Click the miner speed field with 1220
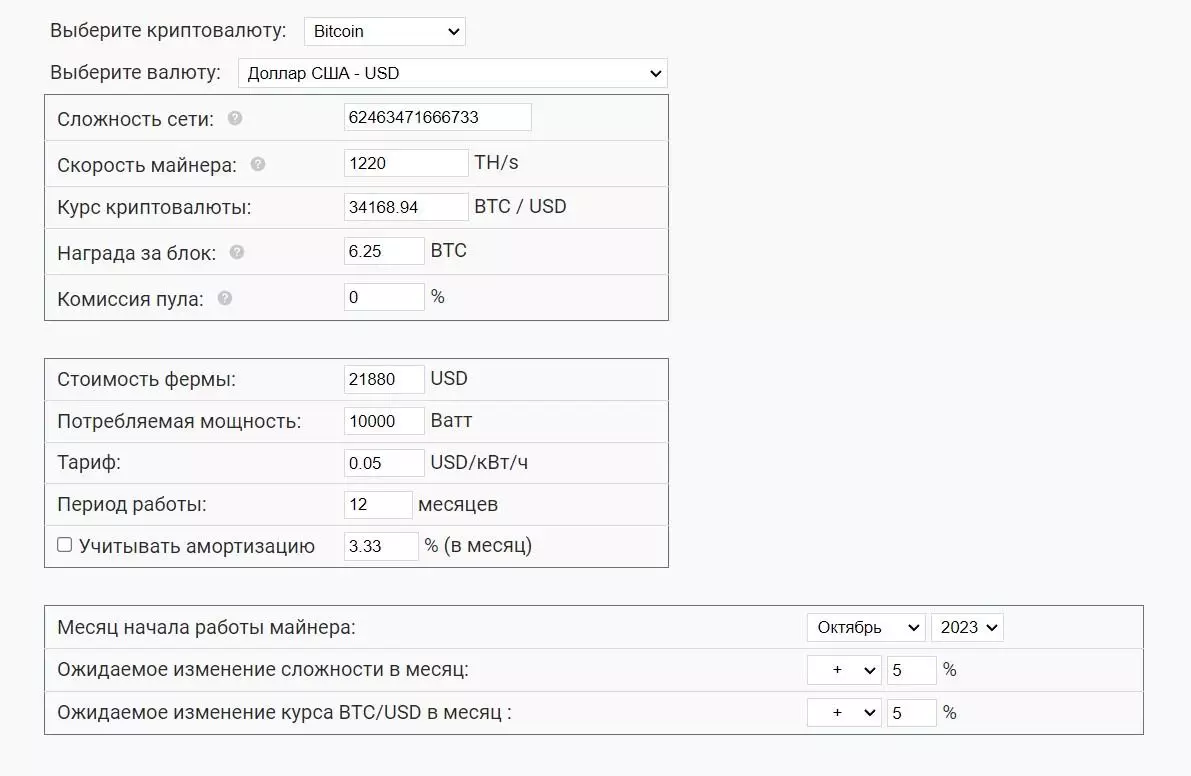This screenshot has width=1191, height=776. pos(405,163)
